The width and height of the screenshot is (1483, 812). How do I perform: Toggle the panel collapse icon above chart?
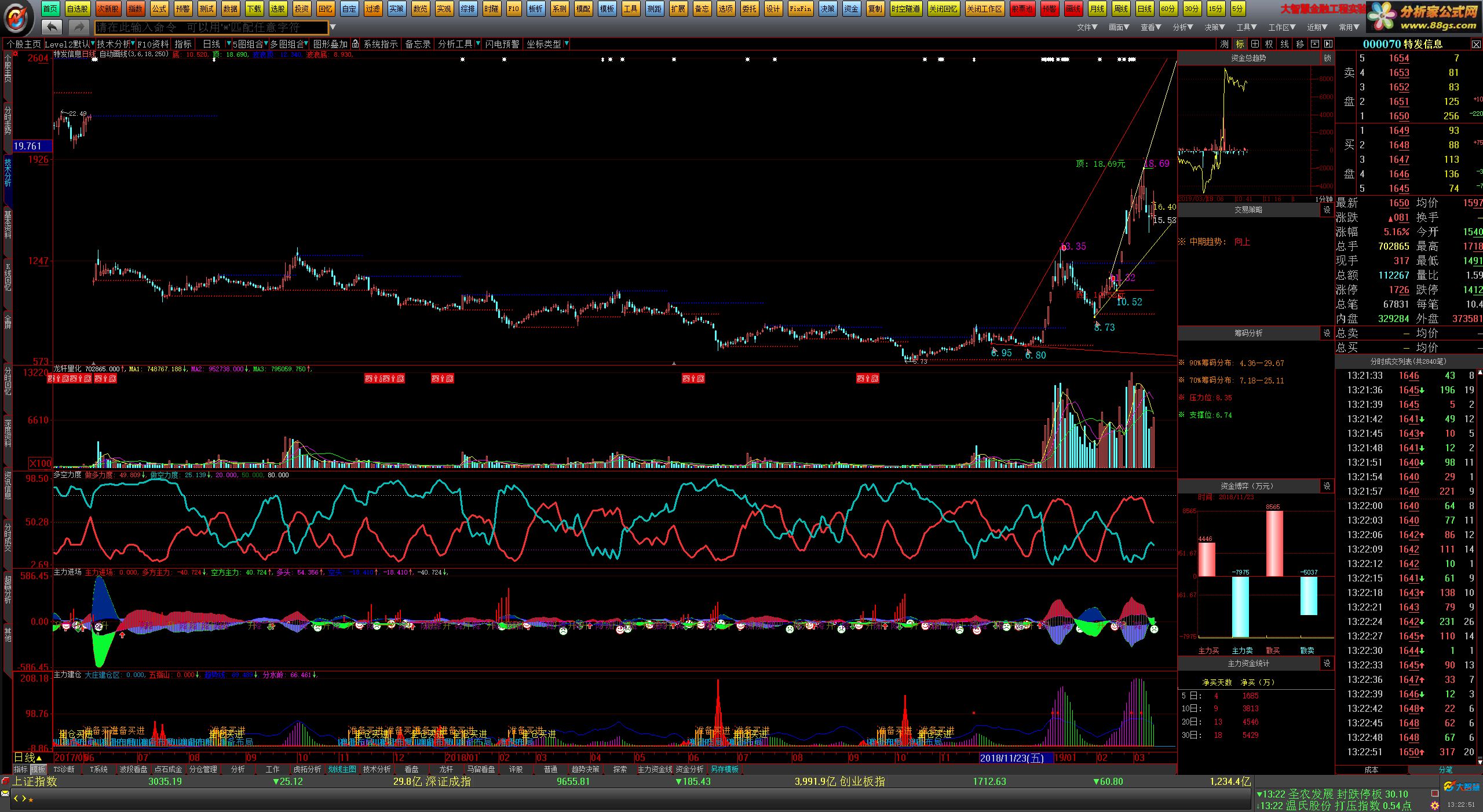click(1315, 44)
